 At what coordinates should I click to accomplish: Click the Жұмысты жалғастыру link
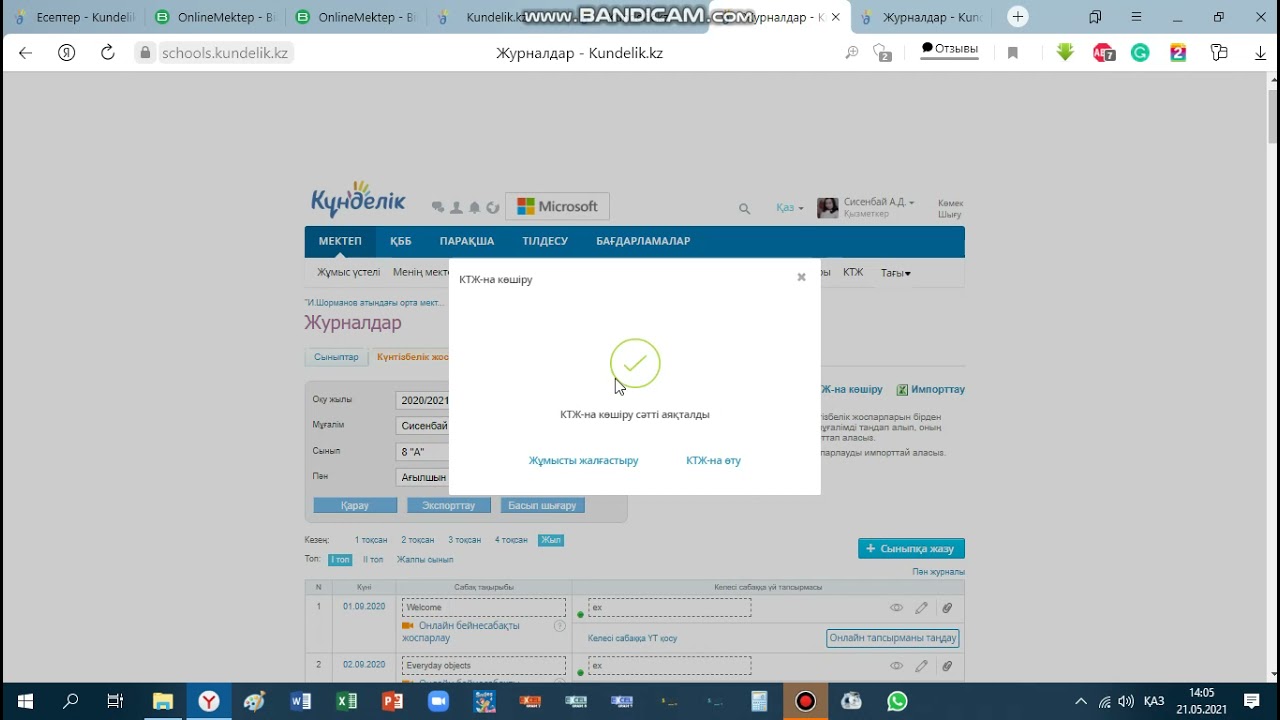[x=583, y=461]
